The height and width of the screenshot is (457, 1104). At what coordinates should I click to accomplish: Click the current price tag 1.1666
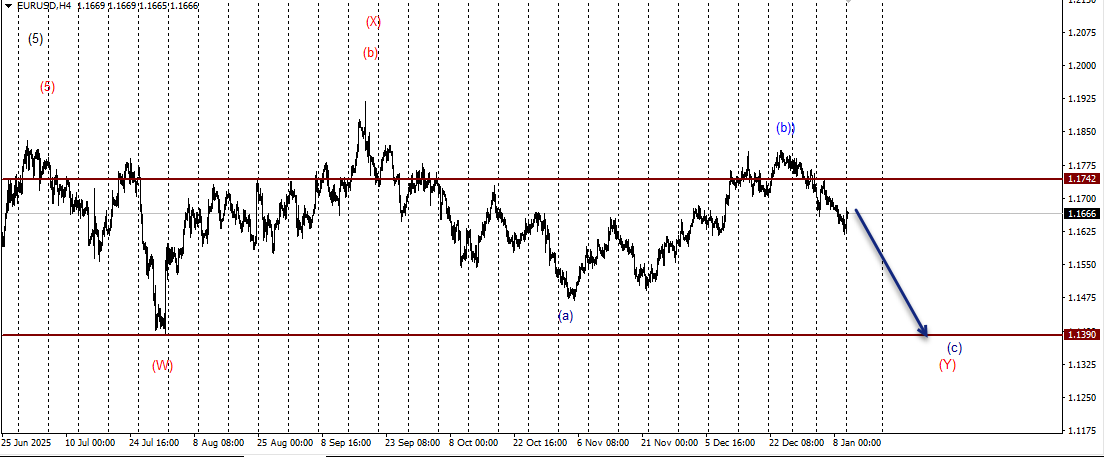(x=1081, y=213)
